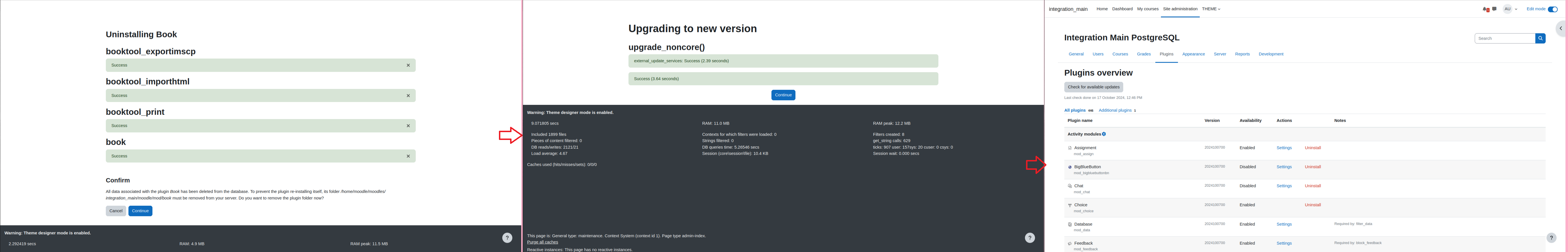Select the Plugins admin tab
The height and width of the screenshot is (252, 1568).
pos(1166,54)
